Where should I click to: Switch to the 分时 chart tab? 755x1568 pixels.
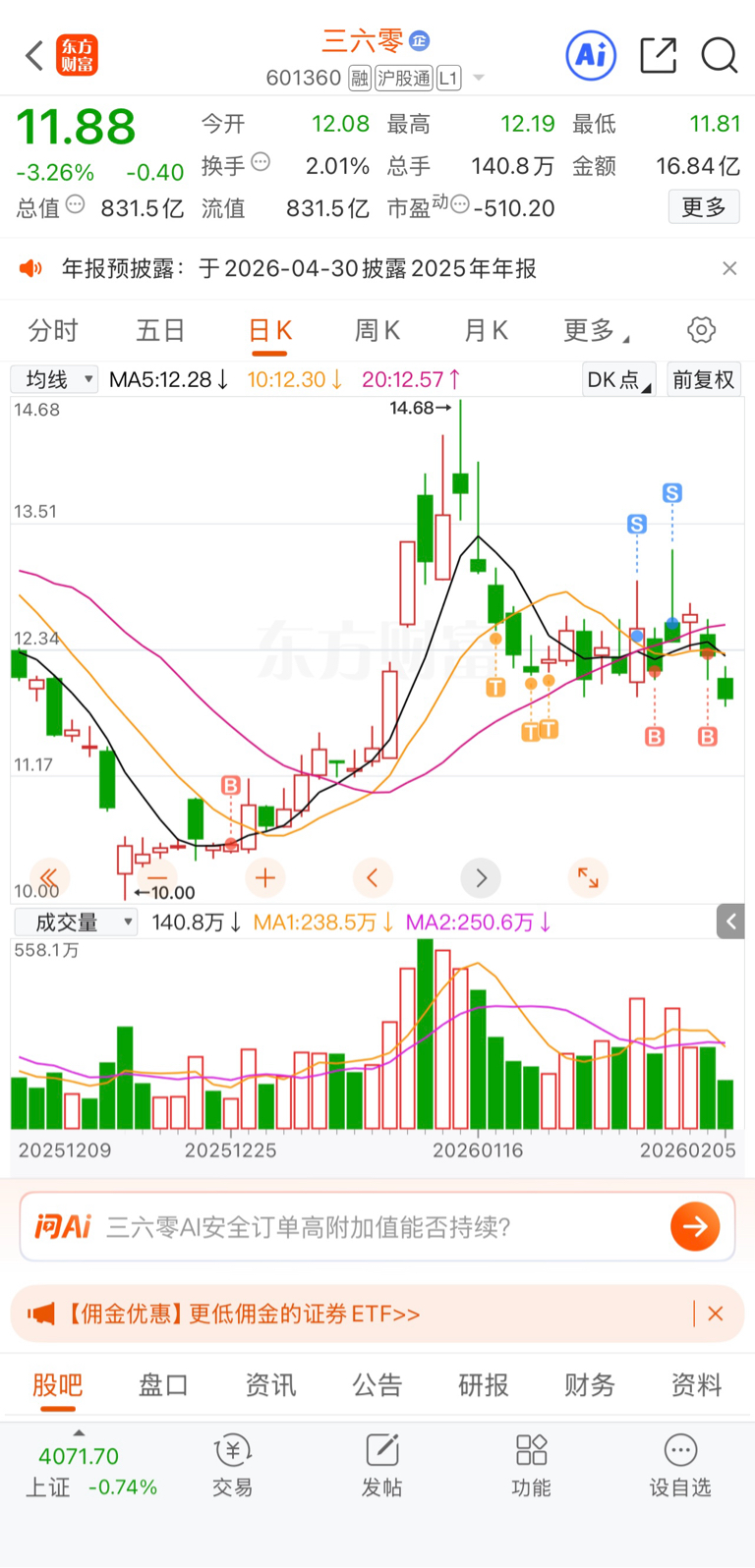click(53, 330)
